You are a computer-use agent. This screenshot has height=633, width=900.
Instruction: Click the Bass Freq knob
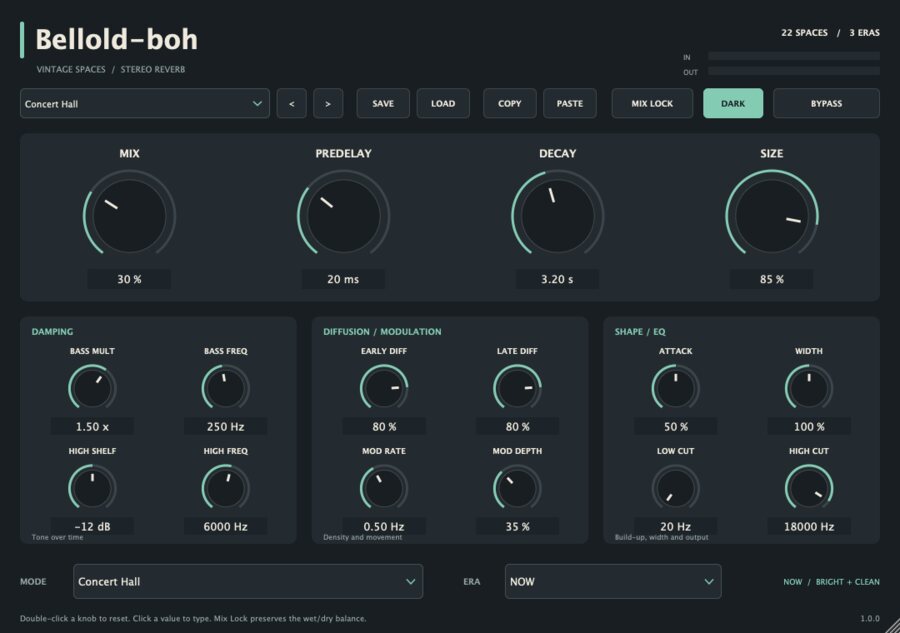click(x=226, y=388)
